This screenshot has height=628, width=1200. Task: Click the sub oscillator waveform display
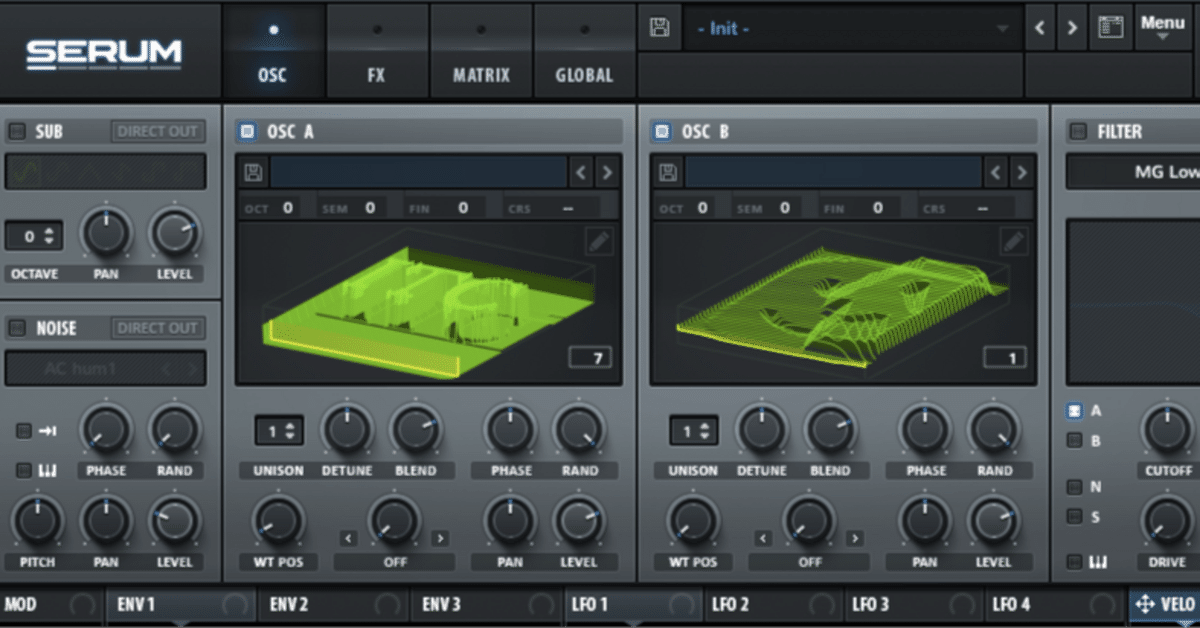(105, 171)
